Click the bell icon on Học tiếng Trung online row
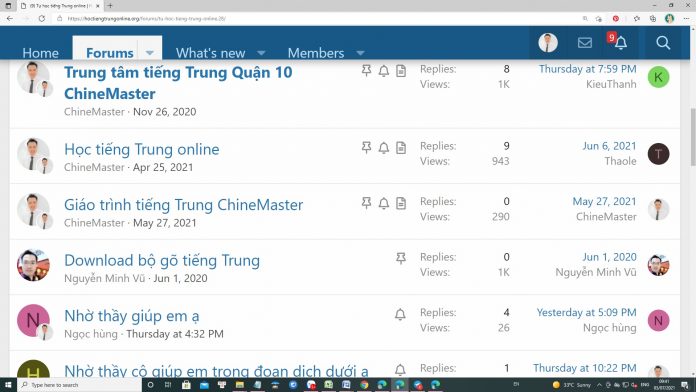Viewport: 696px width, 392px height. tap(384, 148)
